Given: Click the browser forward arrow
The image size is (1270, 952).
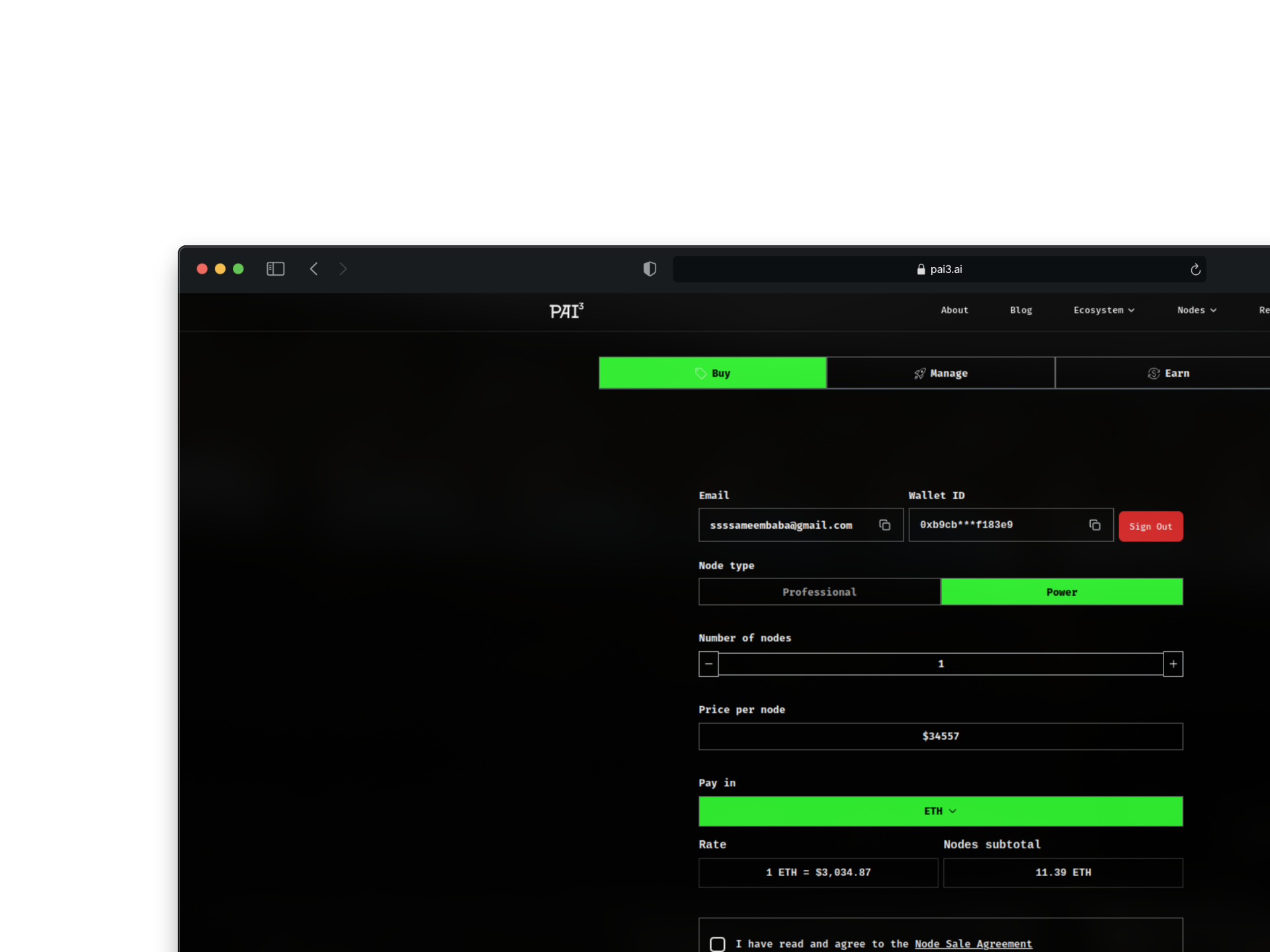Looking at the screenshot, I should [x=343, y=269].
